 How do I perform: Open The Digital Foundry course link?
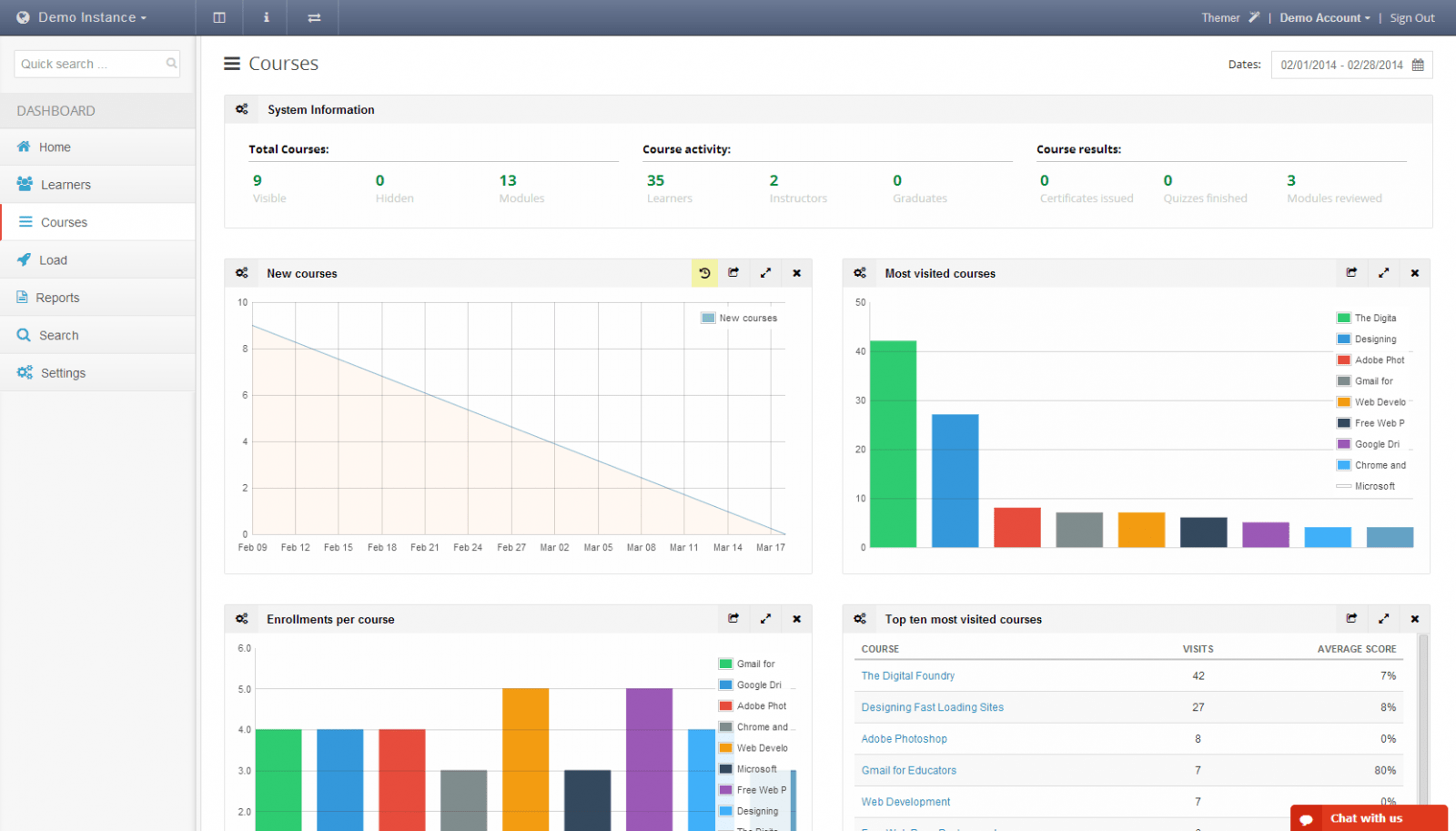[907, 675]
